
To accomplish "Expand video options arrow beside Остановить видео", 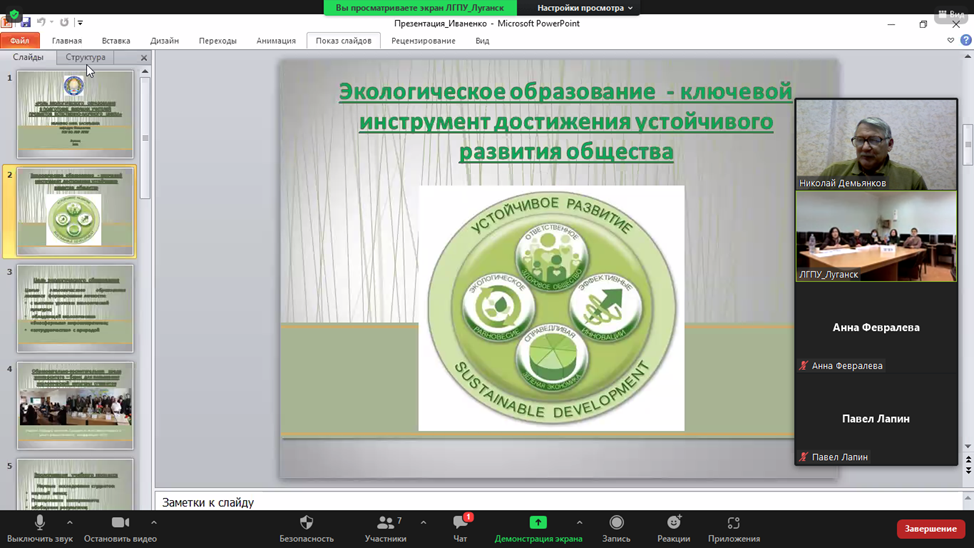I will [154, 522].
